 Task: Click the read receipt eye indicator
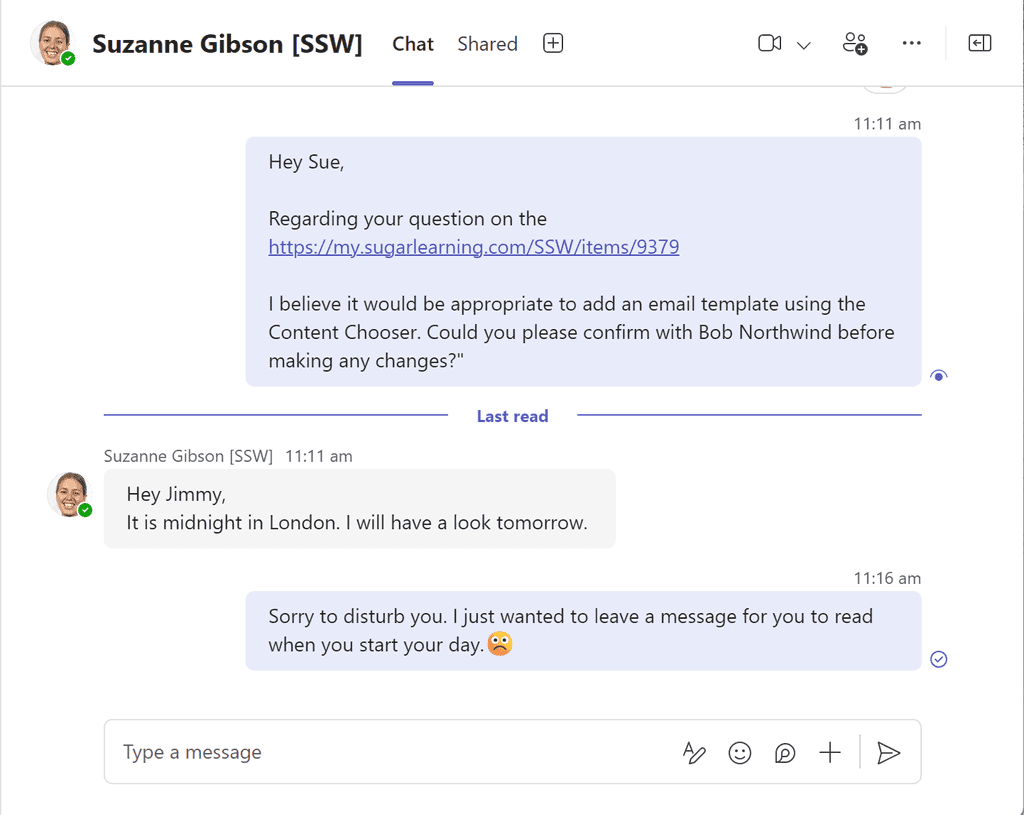938,375
